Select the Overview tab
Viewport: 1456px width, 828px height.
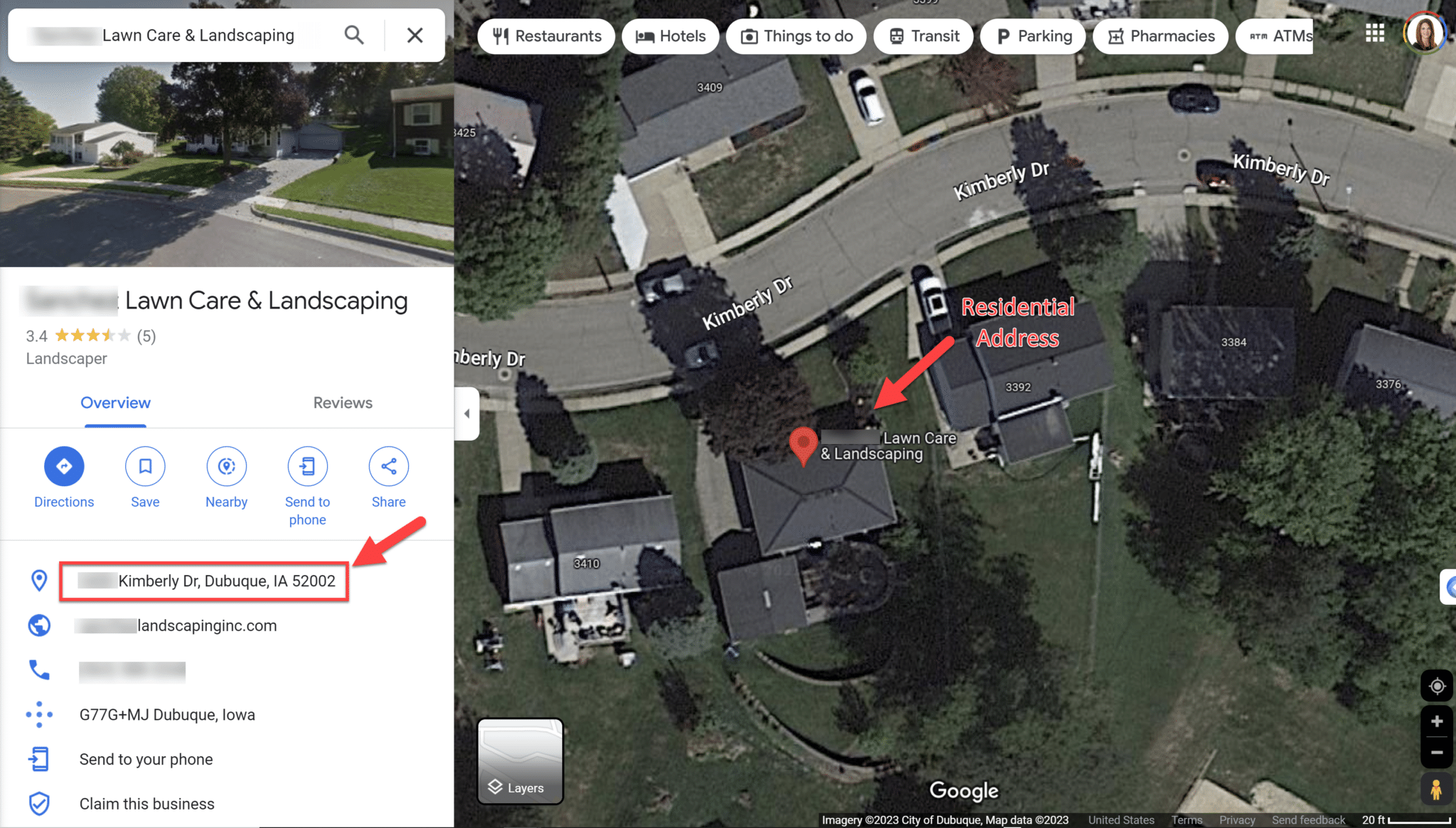[115, 402]
